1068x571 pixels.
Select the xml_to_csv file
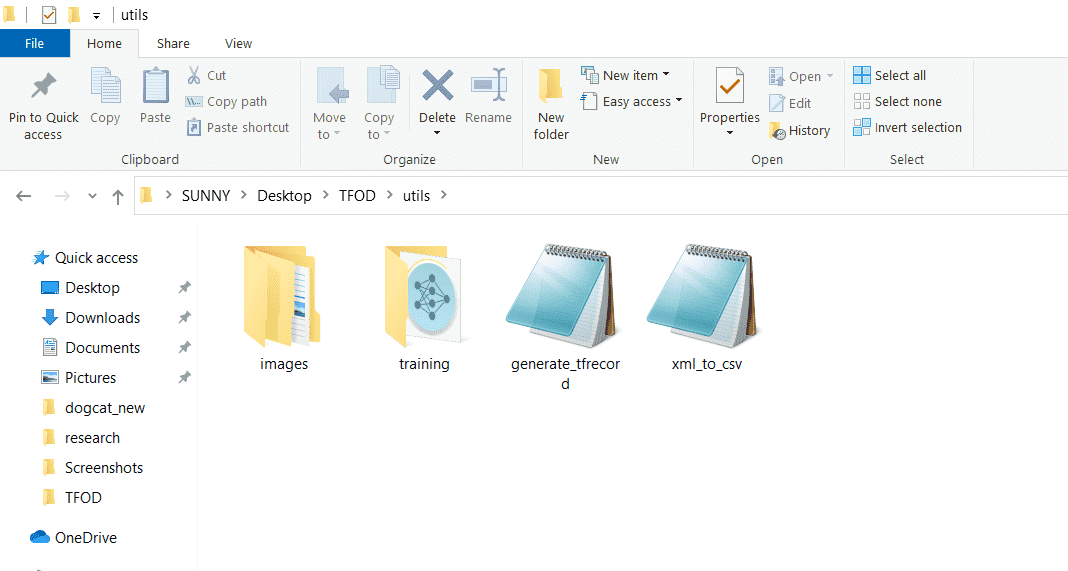point(706,309)
